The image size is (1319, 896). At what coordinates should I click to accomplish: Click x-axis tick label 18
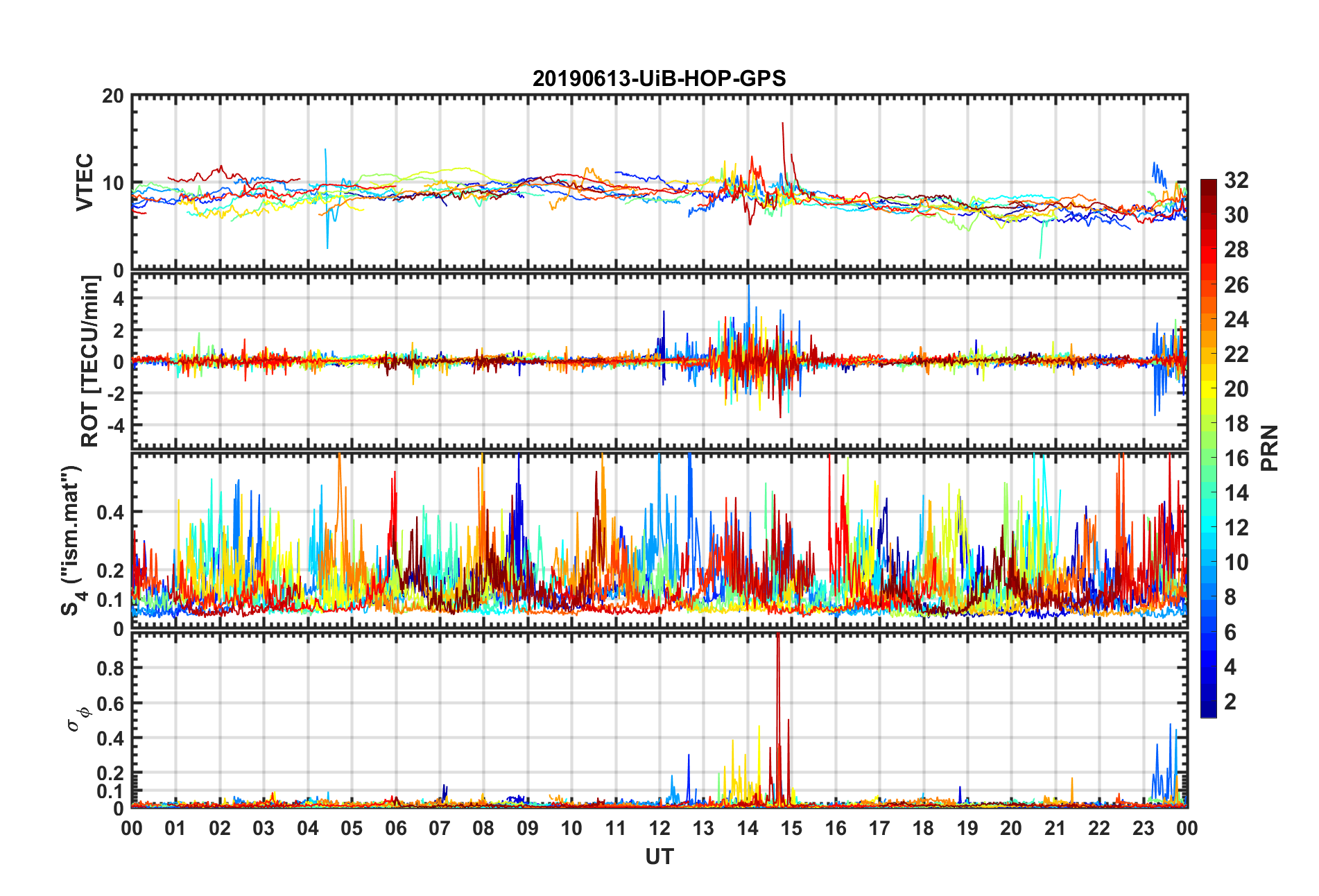923,828
